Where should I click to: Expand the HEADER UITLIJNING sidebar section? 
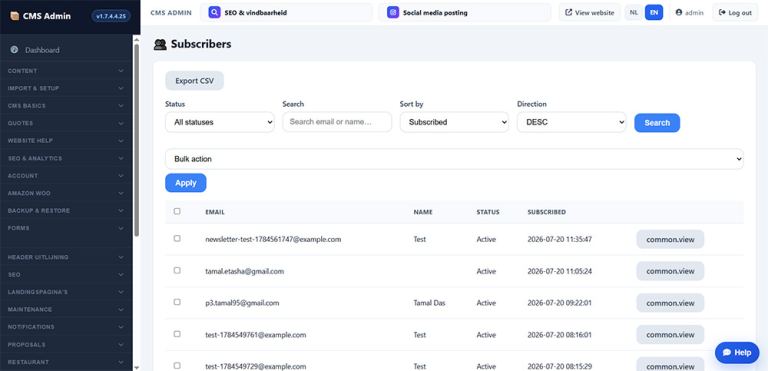[66, 257]
